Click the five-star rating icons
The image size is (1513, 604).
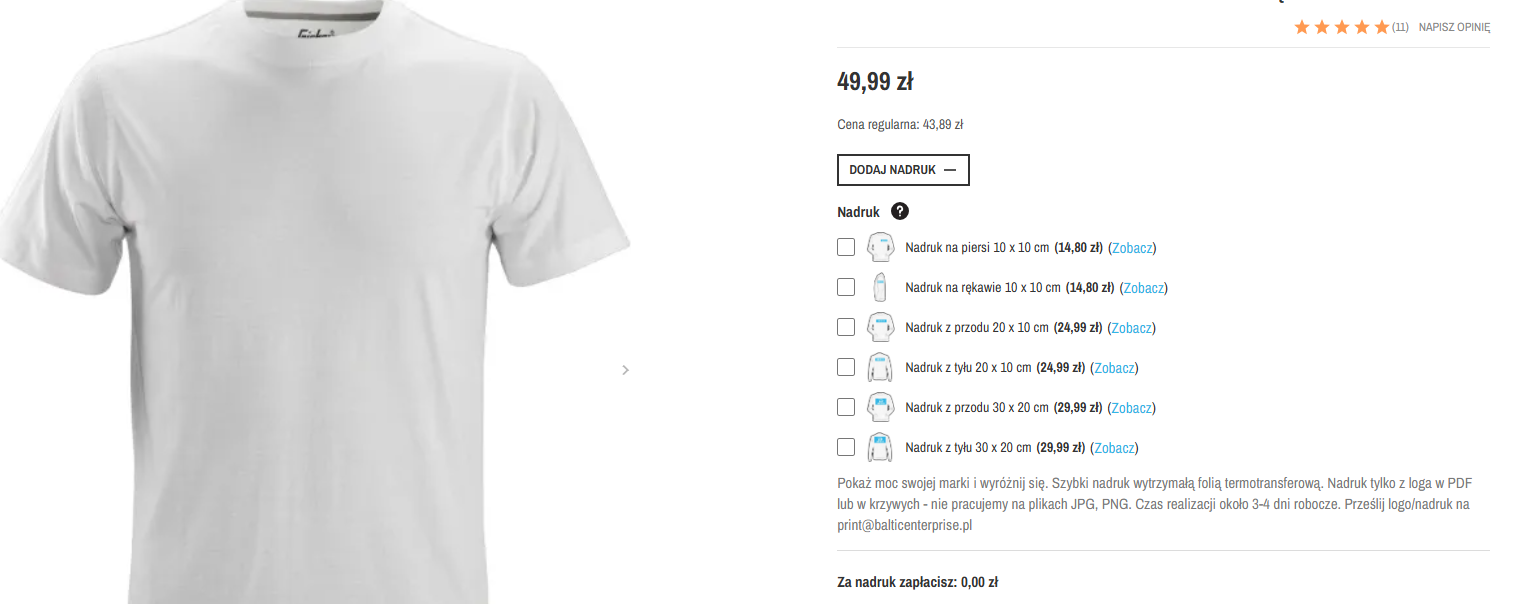click(1341, 27)
